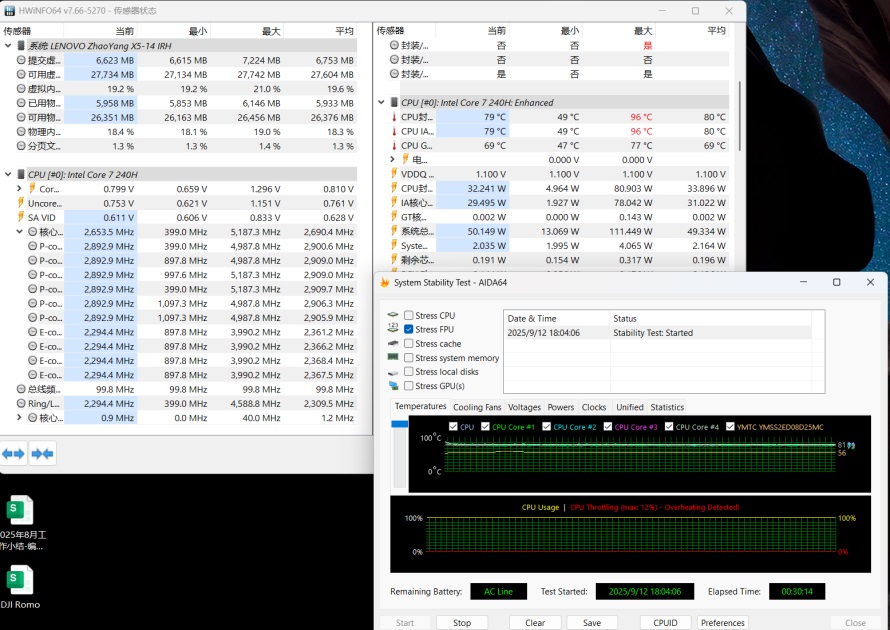890x630 pixels.
Task: Click the Preferences button
Action: tap(722, 622)
